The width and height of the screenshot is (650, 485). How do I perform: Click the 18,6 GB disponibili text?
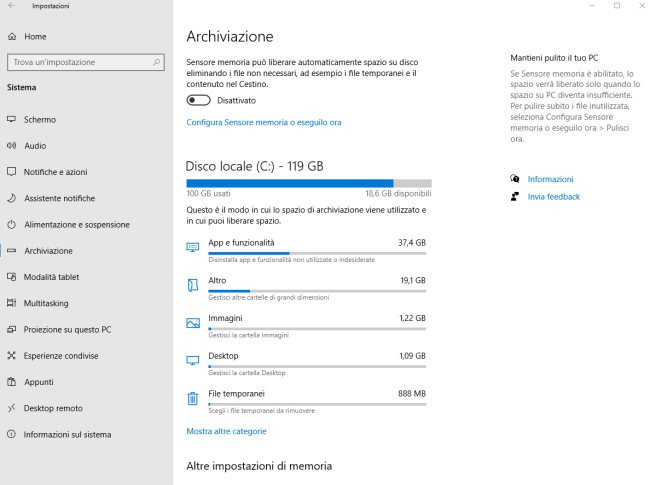point(398,193)
